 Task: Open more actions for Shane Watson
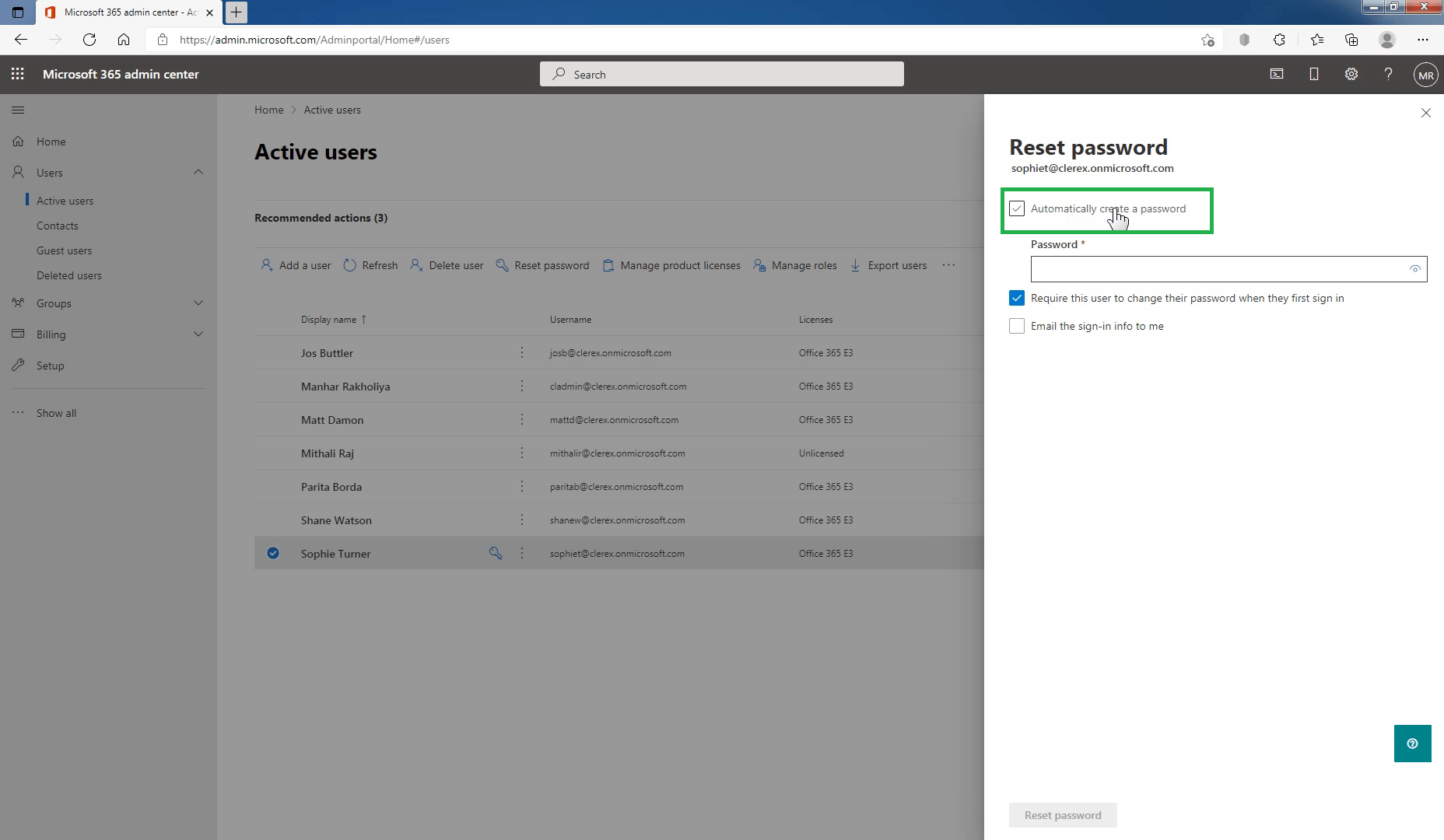click(x=522, y=520)
